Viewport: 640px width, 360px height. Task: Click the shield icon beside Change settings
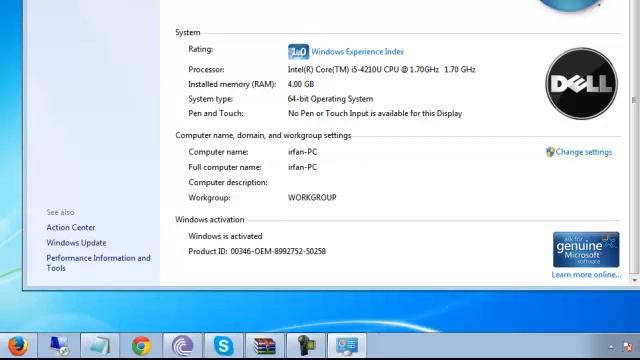click(x=550, y=152)
